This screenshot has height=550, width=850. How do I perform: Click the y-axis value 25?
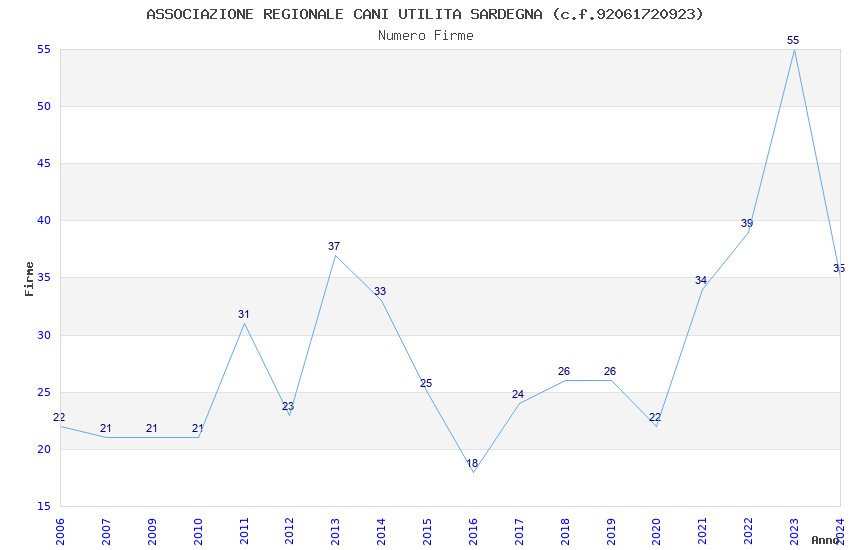pyautogui.click(x=44, y=392)
